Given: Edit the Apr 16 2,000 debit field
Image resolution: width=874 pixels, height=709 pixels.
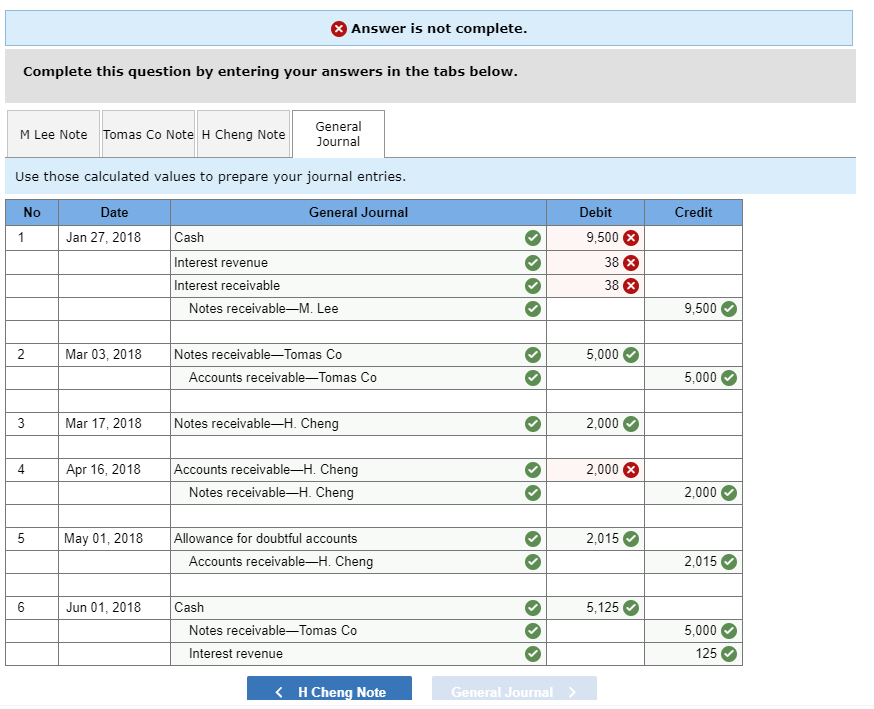Looking at the screenshot, I should pyautogui.click(x=595, y=470).
